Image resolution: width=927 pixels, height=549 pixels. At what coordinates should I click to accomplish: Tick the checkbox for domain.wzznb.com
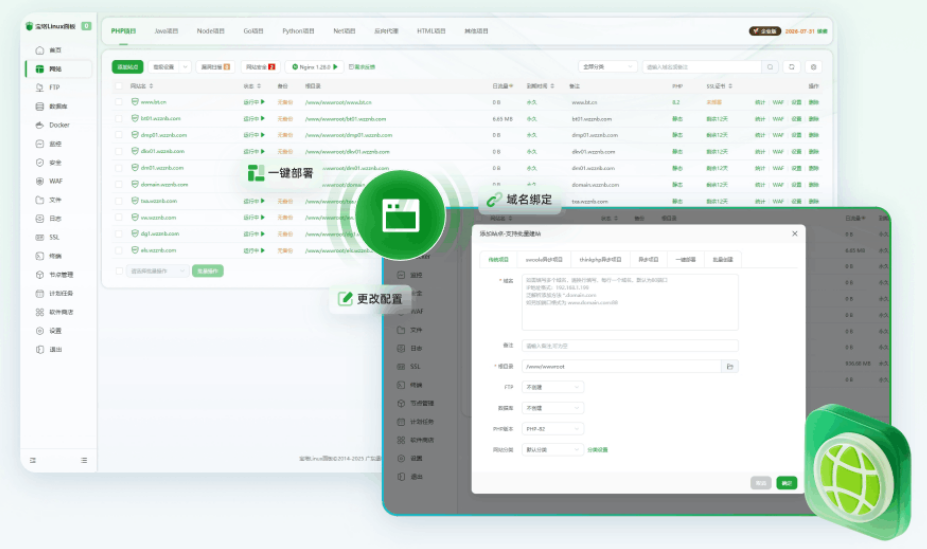point(119,184)
